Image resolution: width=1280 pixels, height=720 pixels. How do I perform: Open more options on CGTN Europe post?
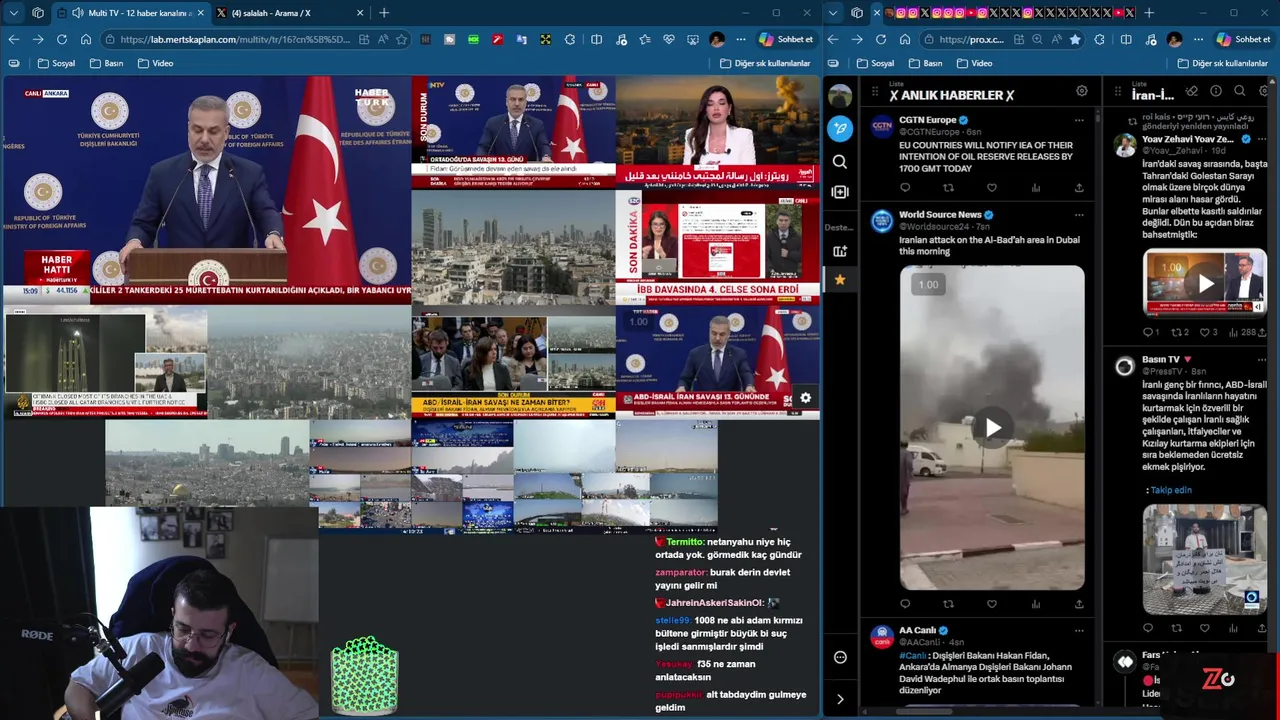pyautogui.click(x=1079, y=120)
